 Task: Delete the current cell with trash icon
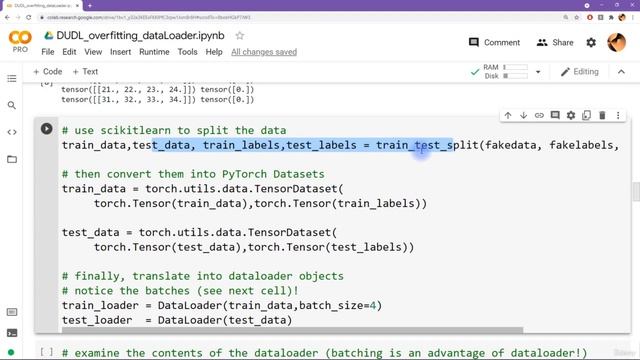coord(602,116)
